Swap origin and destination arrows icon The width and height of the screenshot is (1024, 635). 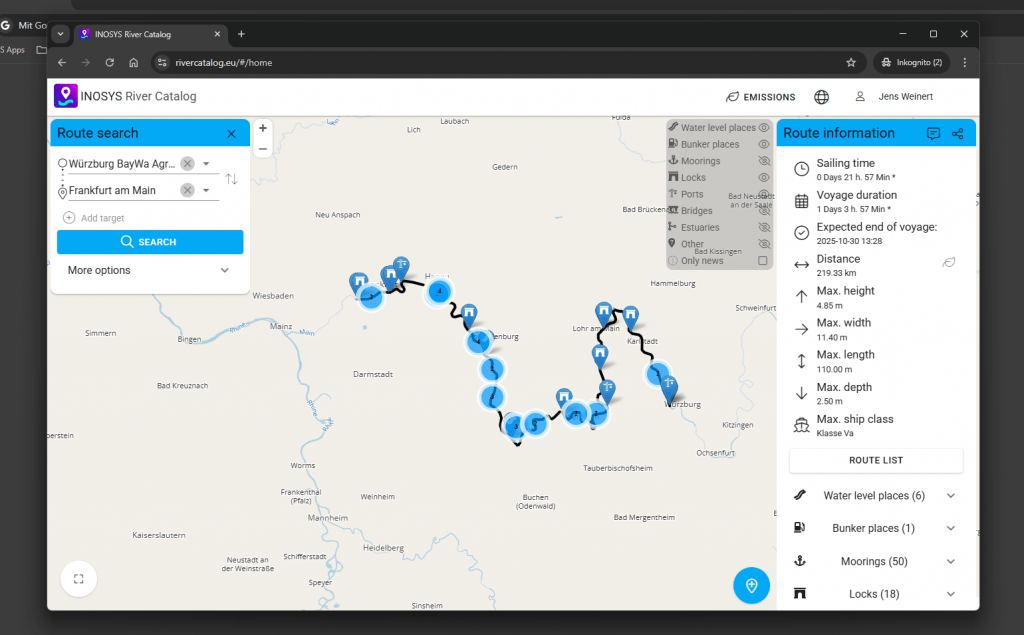pyautogui.click(x=231, y=179)
